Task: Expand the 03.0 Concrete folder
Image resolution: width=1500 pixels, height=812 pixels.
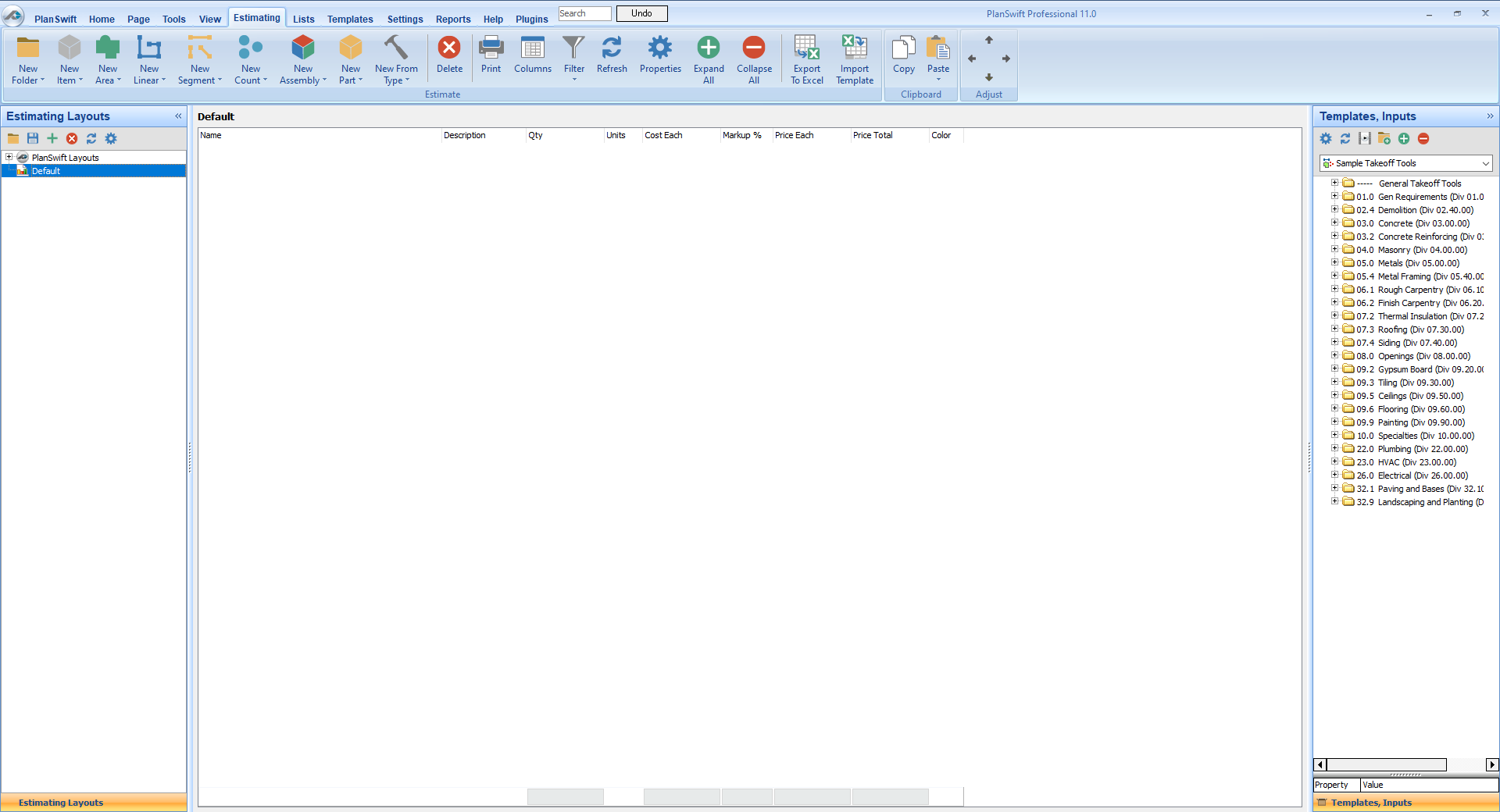Action: (1335, 223)
